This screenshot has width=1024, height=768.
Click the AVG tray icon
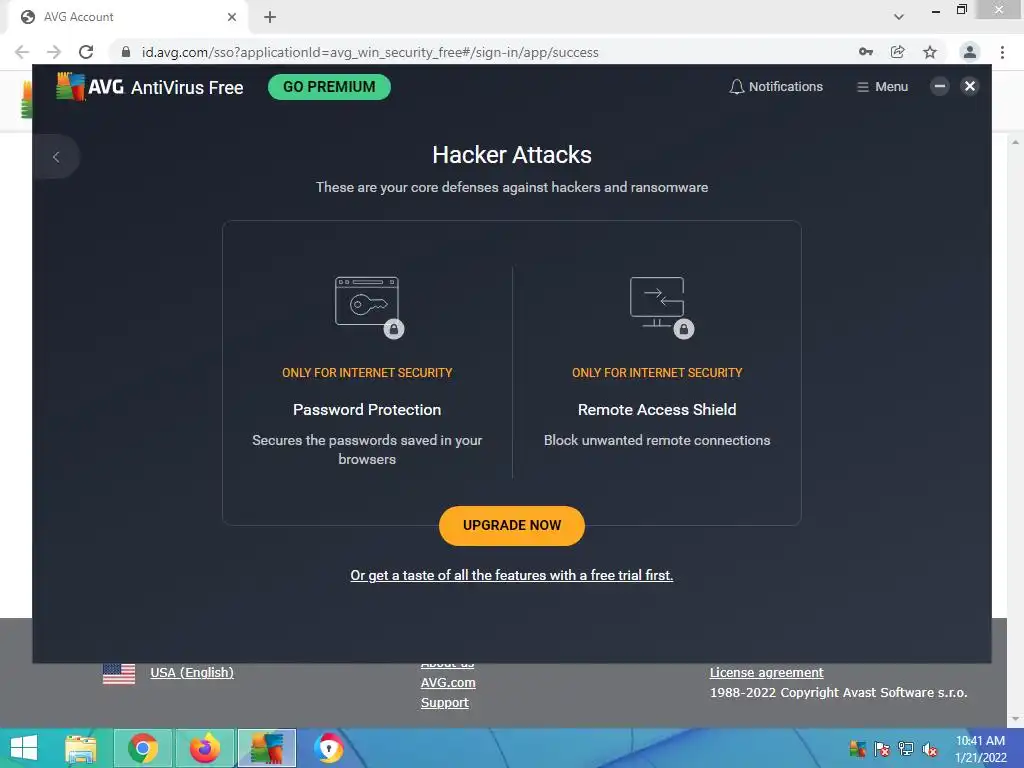[x=857, y=748]
